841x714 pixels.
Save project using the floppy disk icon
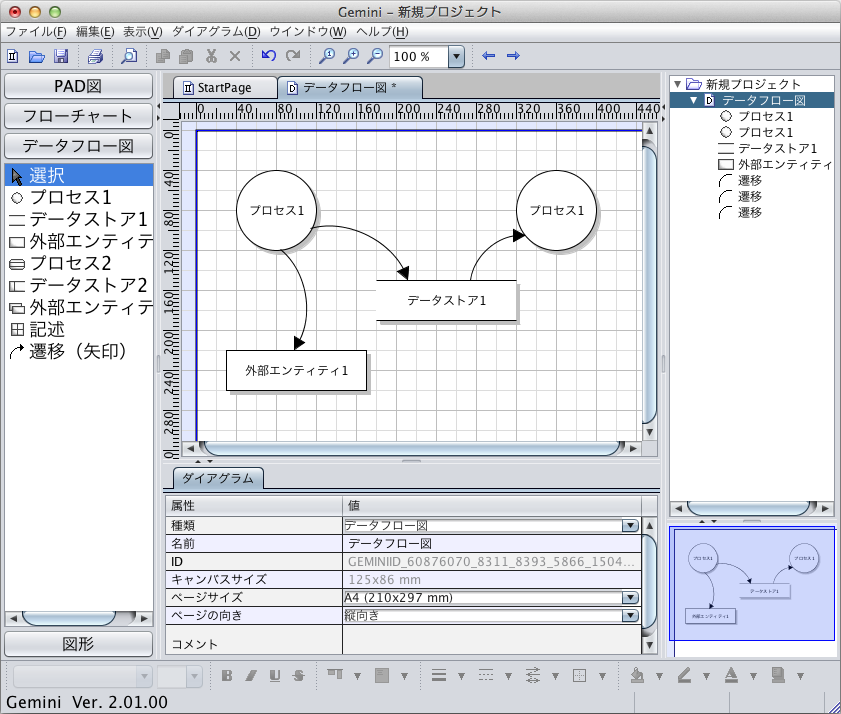point(61,56)
